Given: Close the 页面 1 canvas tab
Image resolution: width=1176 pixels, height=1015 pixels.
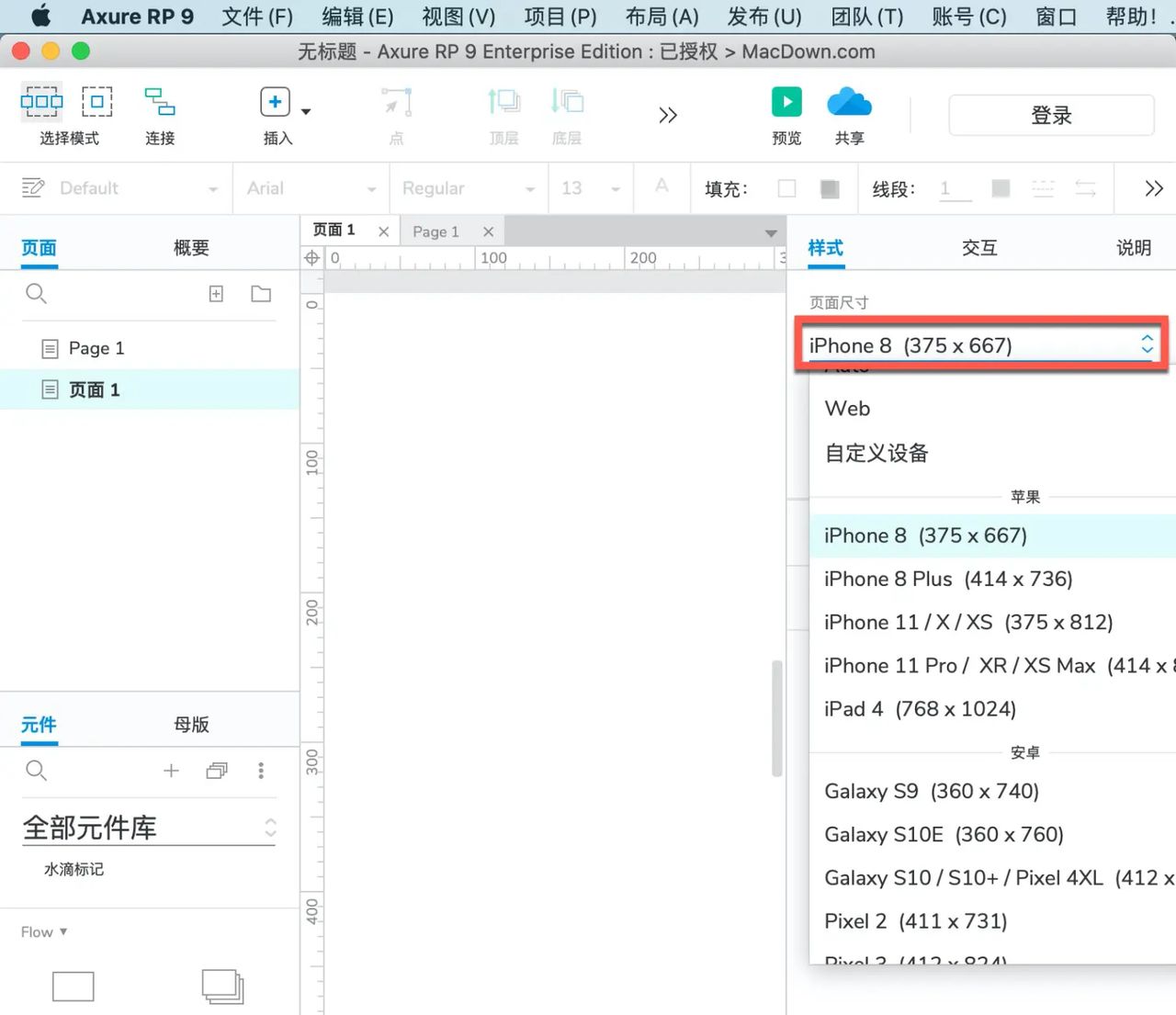Looking at the screenshot, I should coord(383,231).
